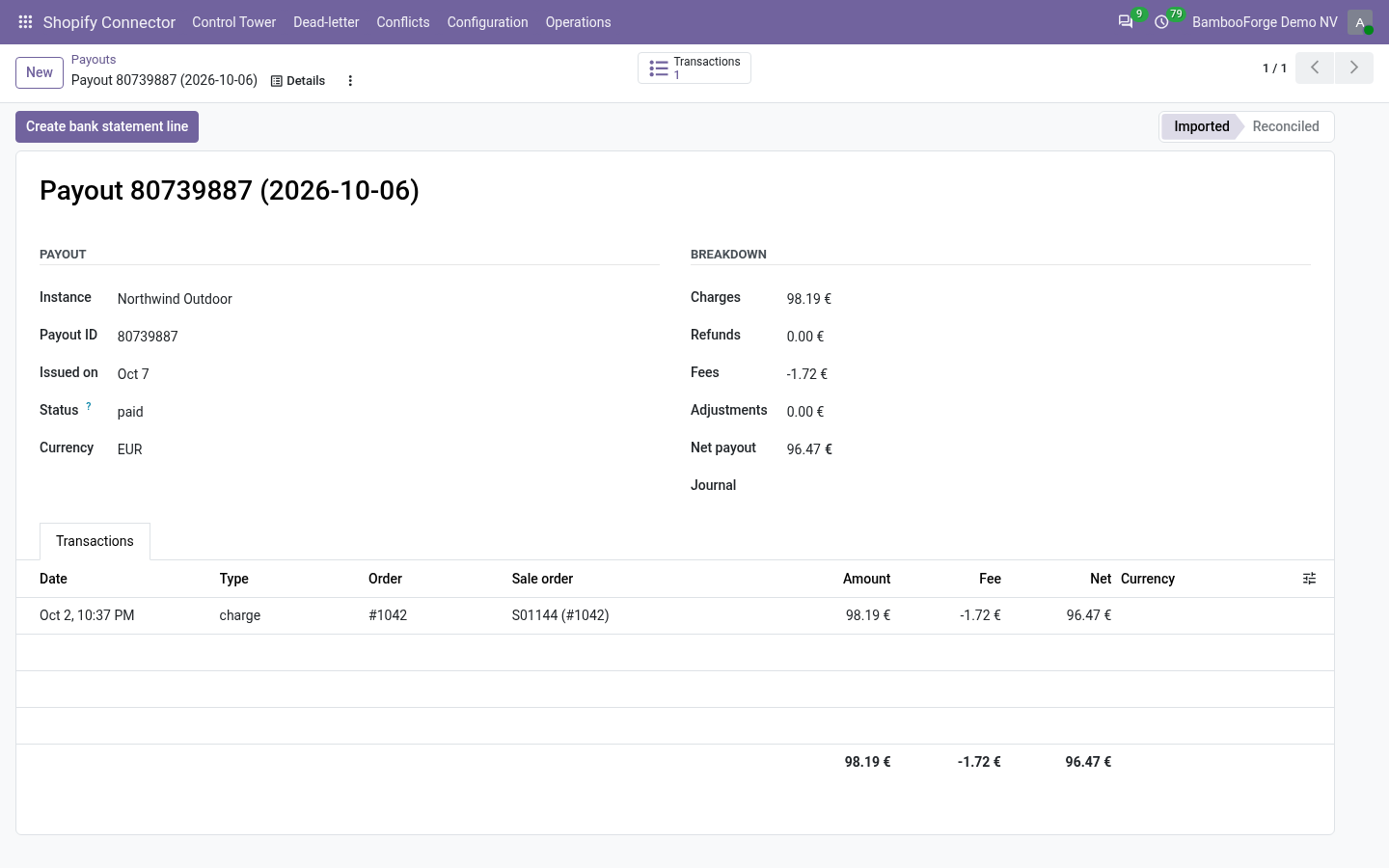
Task: Open the messages icon with badge 9
Action: coord(1126,21)
